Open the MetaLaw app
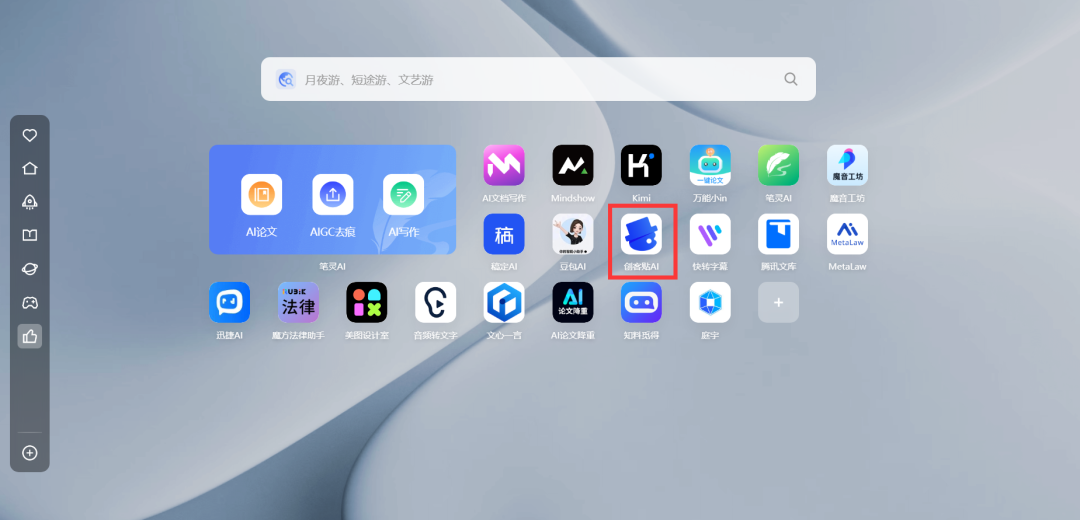The width and height of the screenshot is (1080, 520). 847,234
